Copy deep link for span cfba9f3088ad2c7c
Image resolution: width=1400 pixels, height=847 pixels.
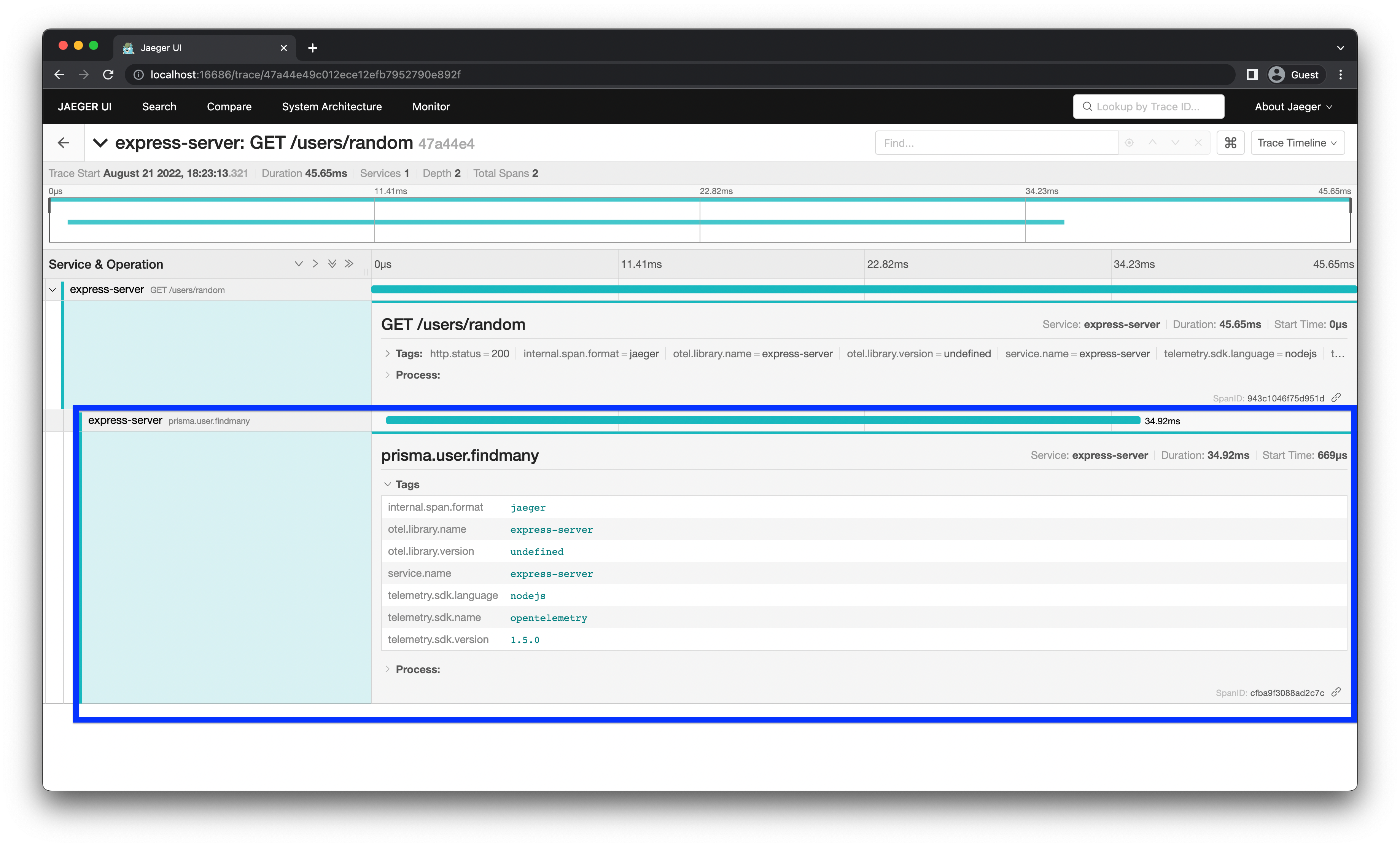pyautogui.click(x=1336, y=692)
